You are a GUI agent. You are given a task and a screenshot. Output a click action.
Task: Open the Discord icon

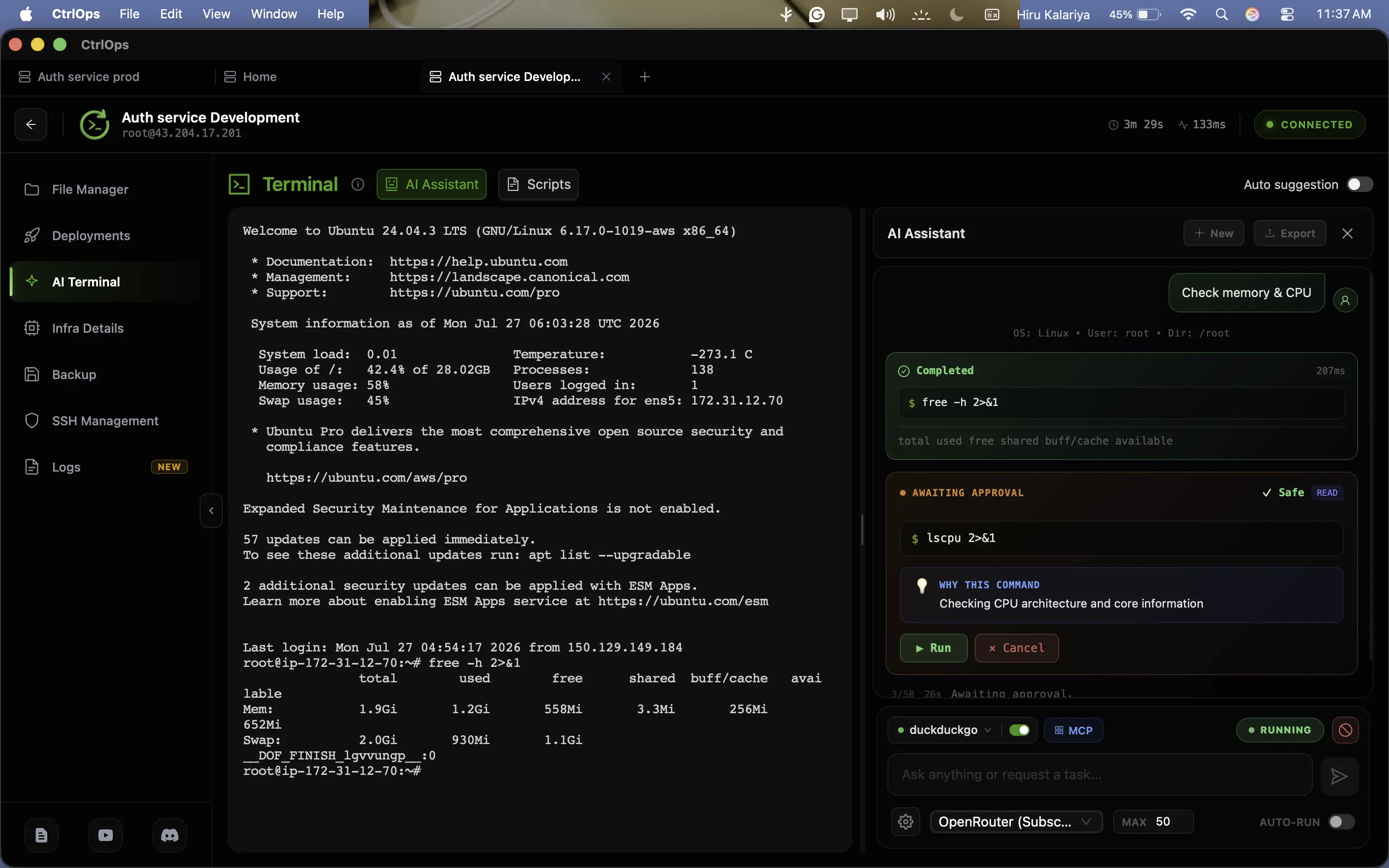169,835
